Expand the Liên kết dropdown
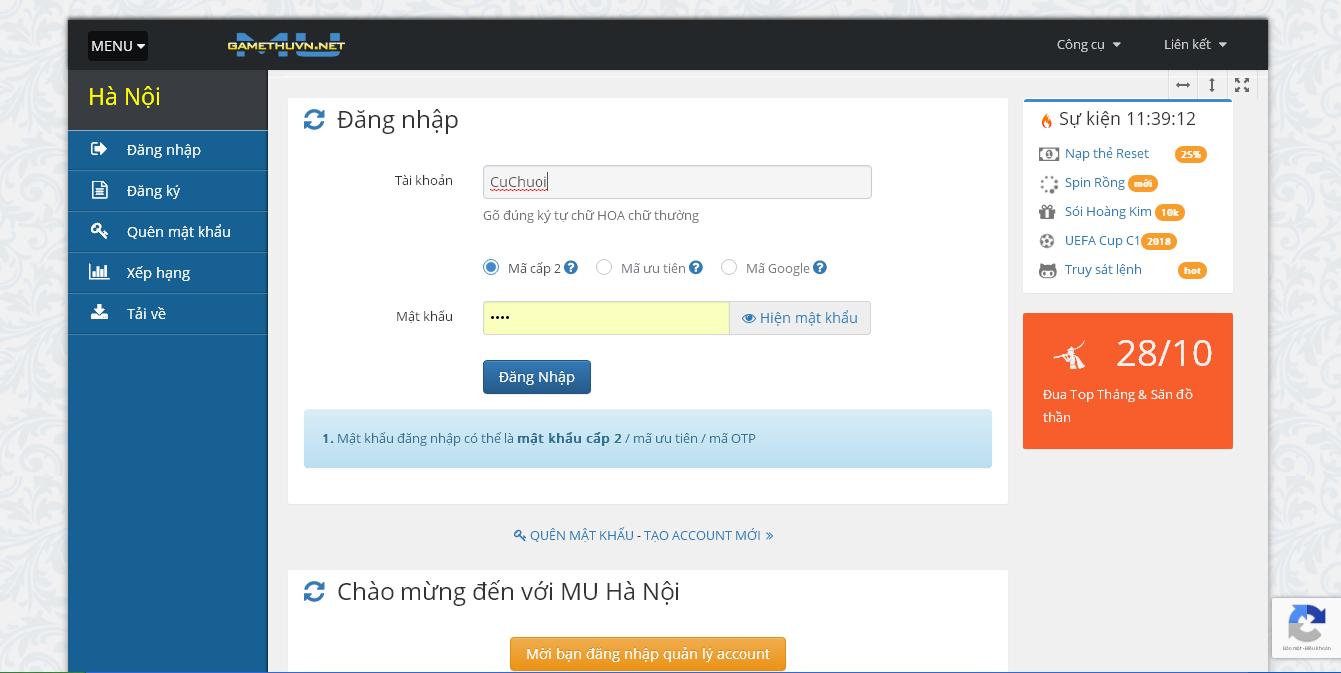 [x=1194, y=44]
